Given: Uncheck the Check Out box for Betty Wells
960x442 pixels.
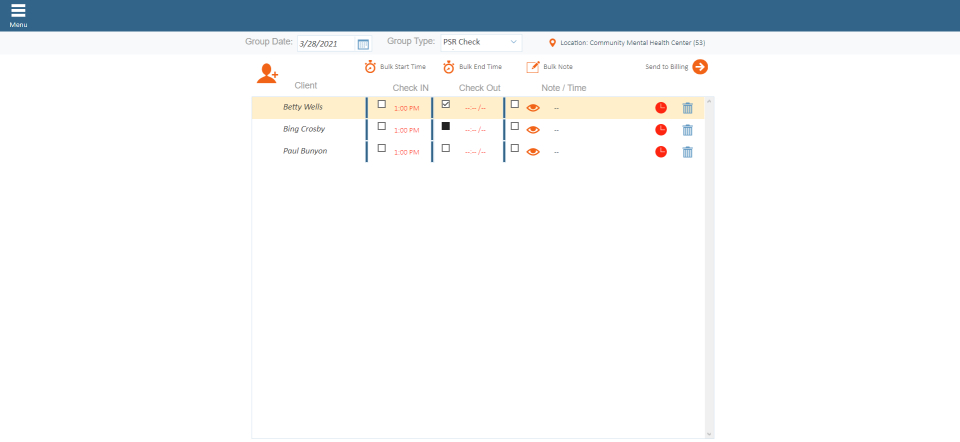Looking at the screenshot, I should click(x=446, y=104).
